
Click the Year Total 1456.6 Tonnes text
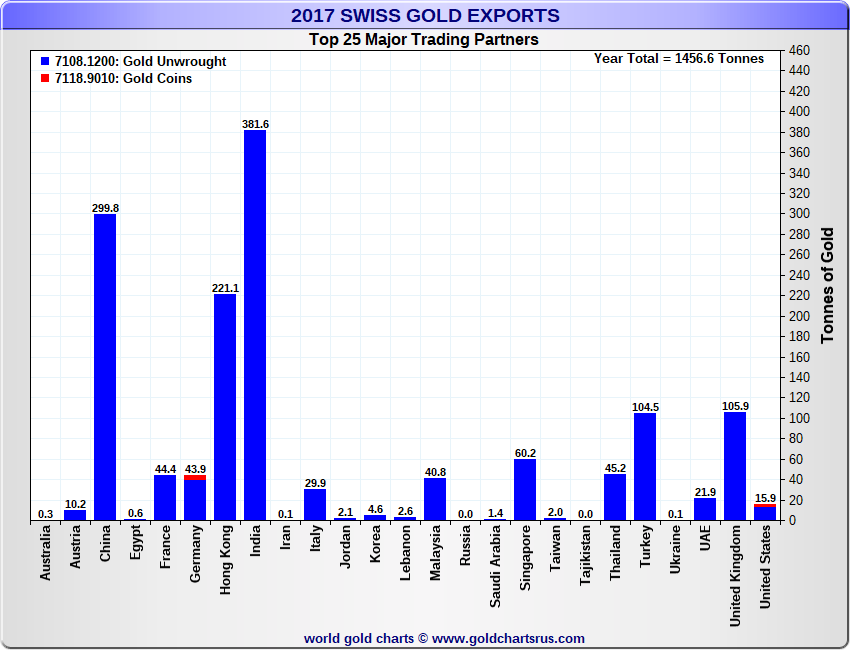pos(679,59)
